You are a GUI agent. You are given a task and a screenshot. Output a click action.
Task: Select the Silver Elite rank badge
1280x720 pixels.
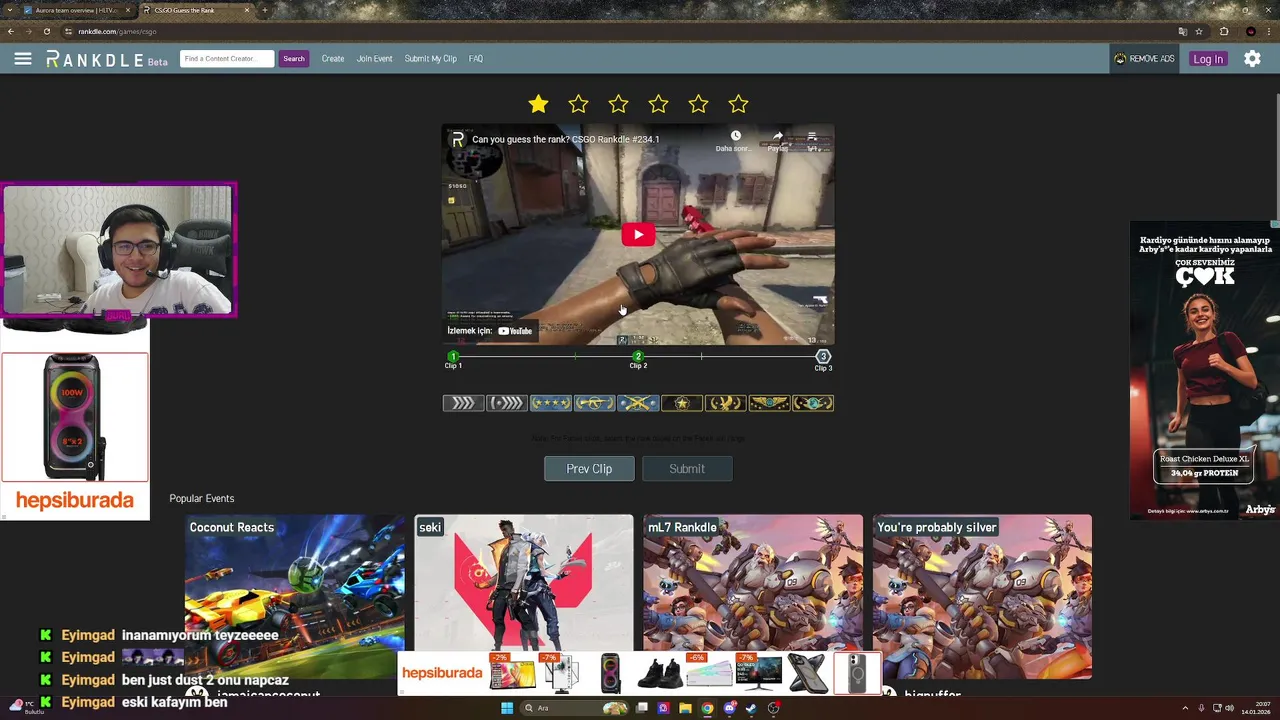(506, 403)
